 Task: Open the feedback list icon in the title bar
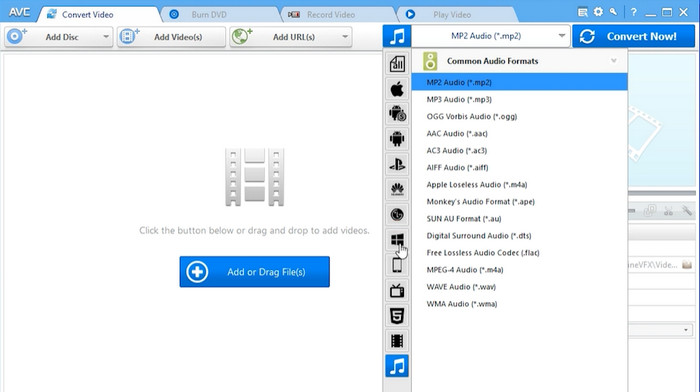pos(583,13)
